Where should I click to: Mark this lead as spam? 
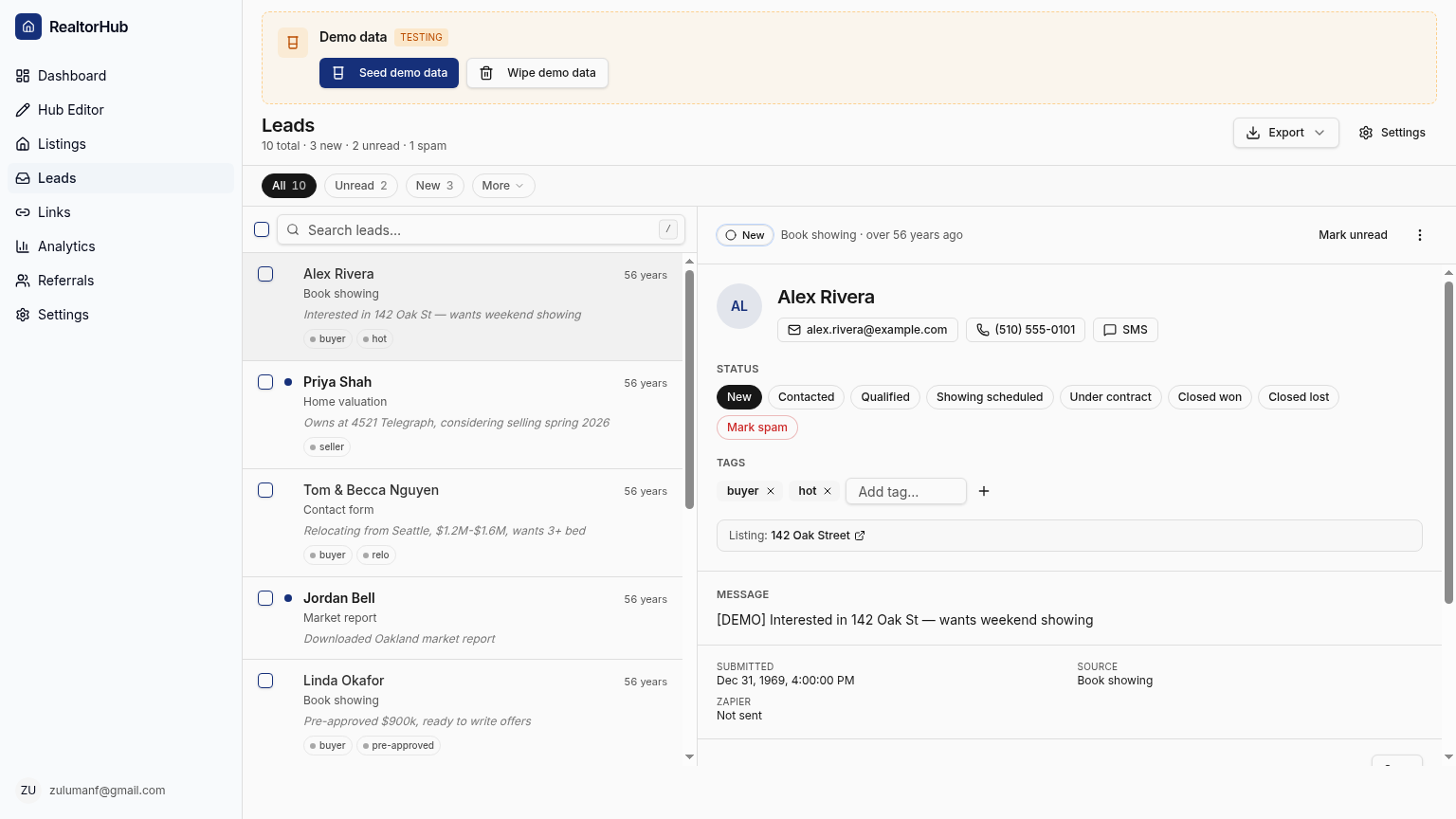pyautogui.click(x=757, y=428)
